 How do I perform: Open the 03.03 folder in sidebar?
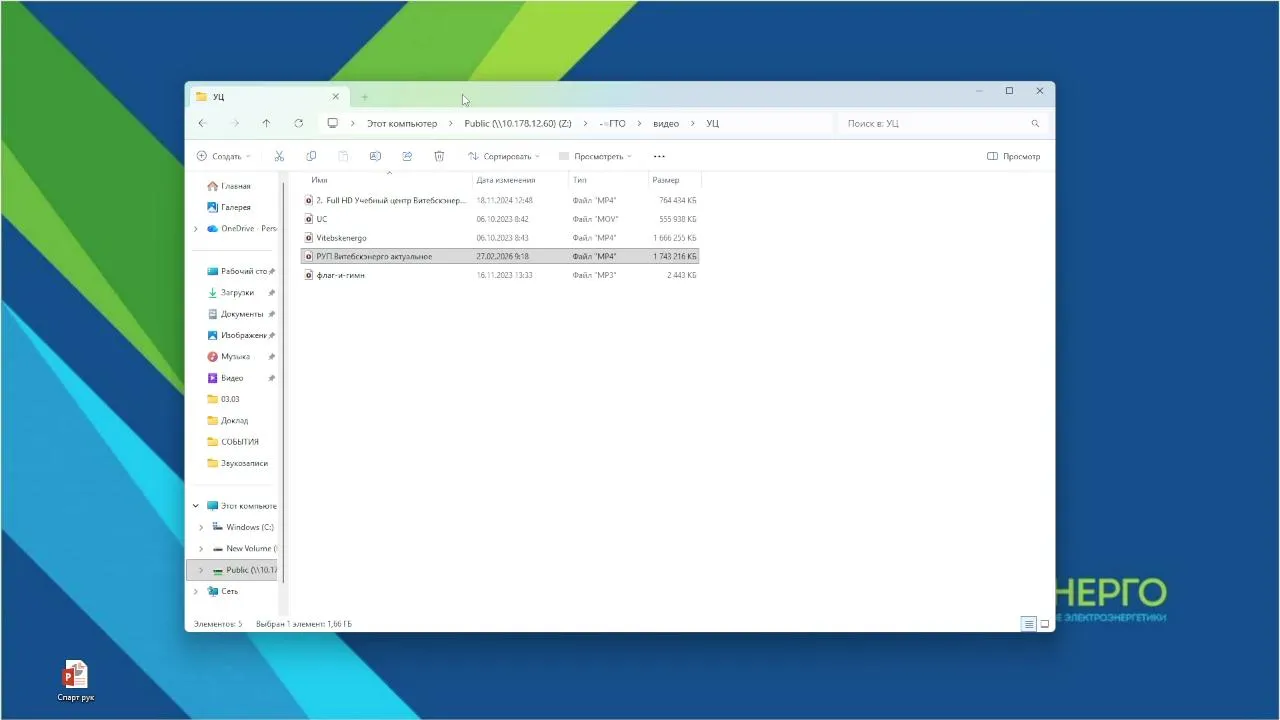pos(223,399)
